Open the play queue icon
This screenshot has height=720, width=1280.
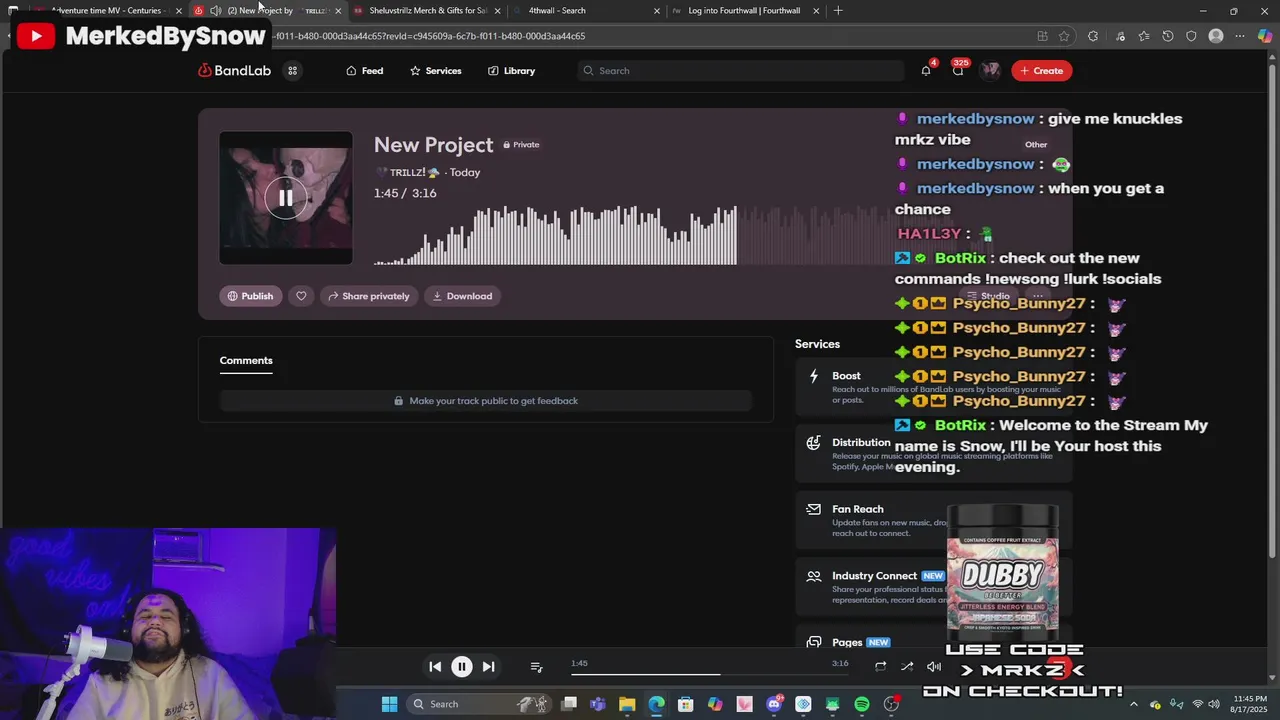(x=536, y=667)
